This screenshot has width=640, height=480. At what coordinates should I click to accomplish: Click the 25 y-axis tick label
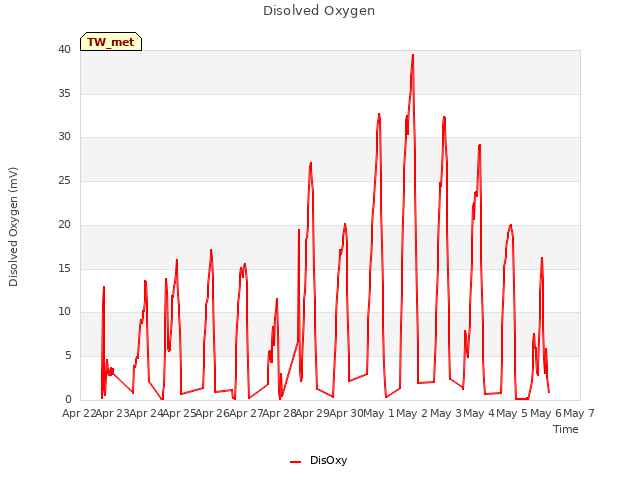tap(64, 180)
